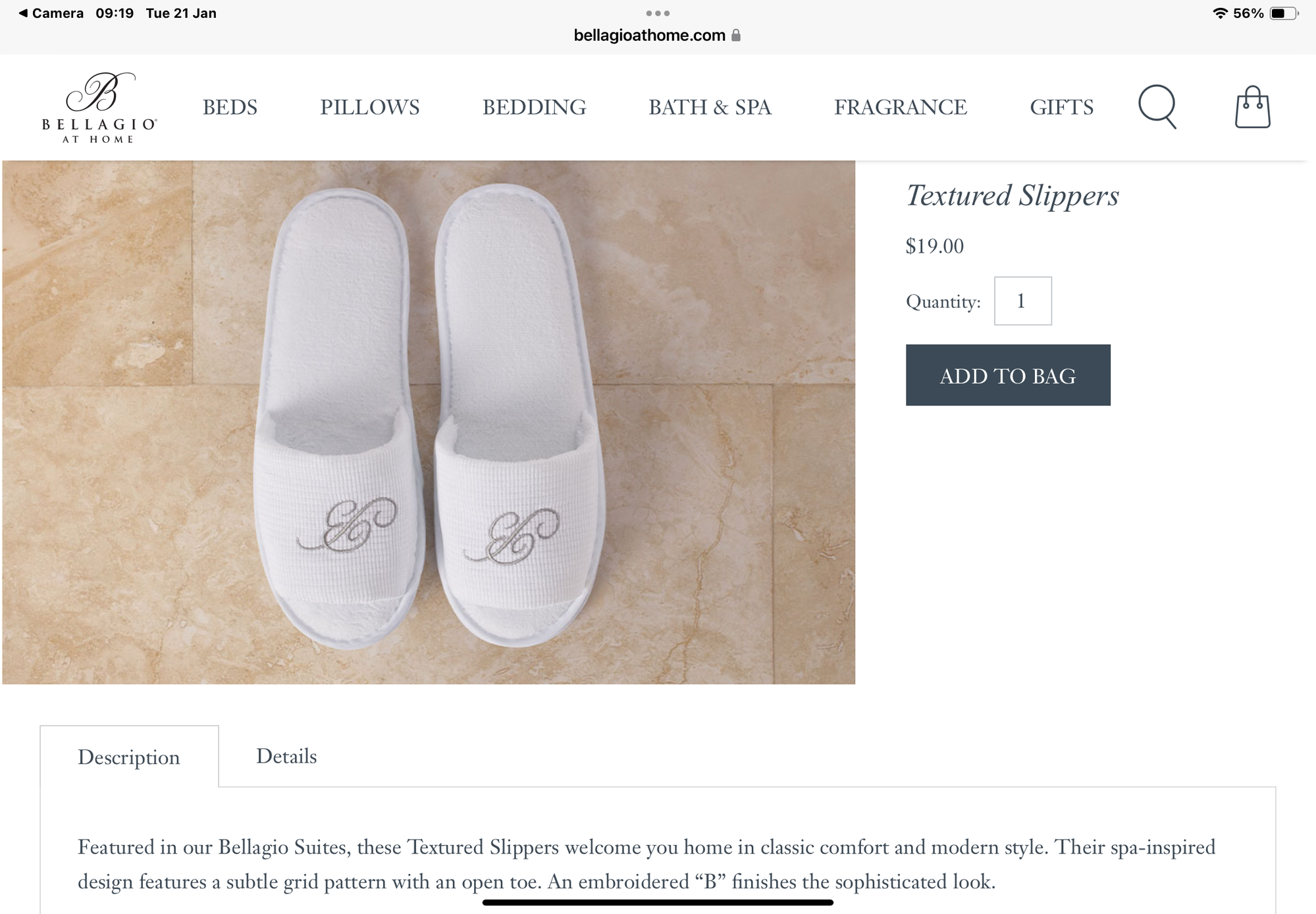Tap the bellagioathome.com address bar
1316x914 pixels.
coord(649,36)
